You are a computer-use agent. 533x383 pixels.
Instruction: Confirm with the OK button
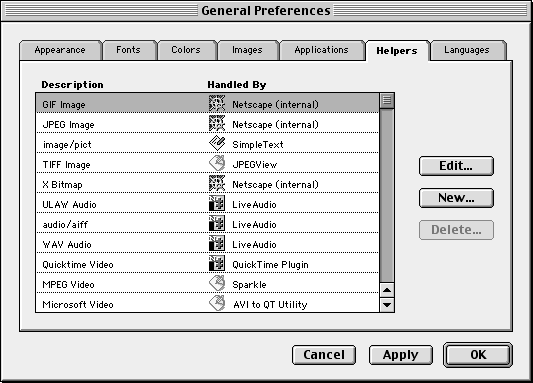pyautogui.click(x=478, y=355)
